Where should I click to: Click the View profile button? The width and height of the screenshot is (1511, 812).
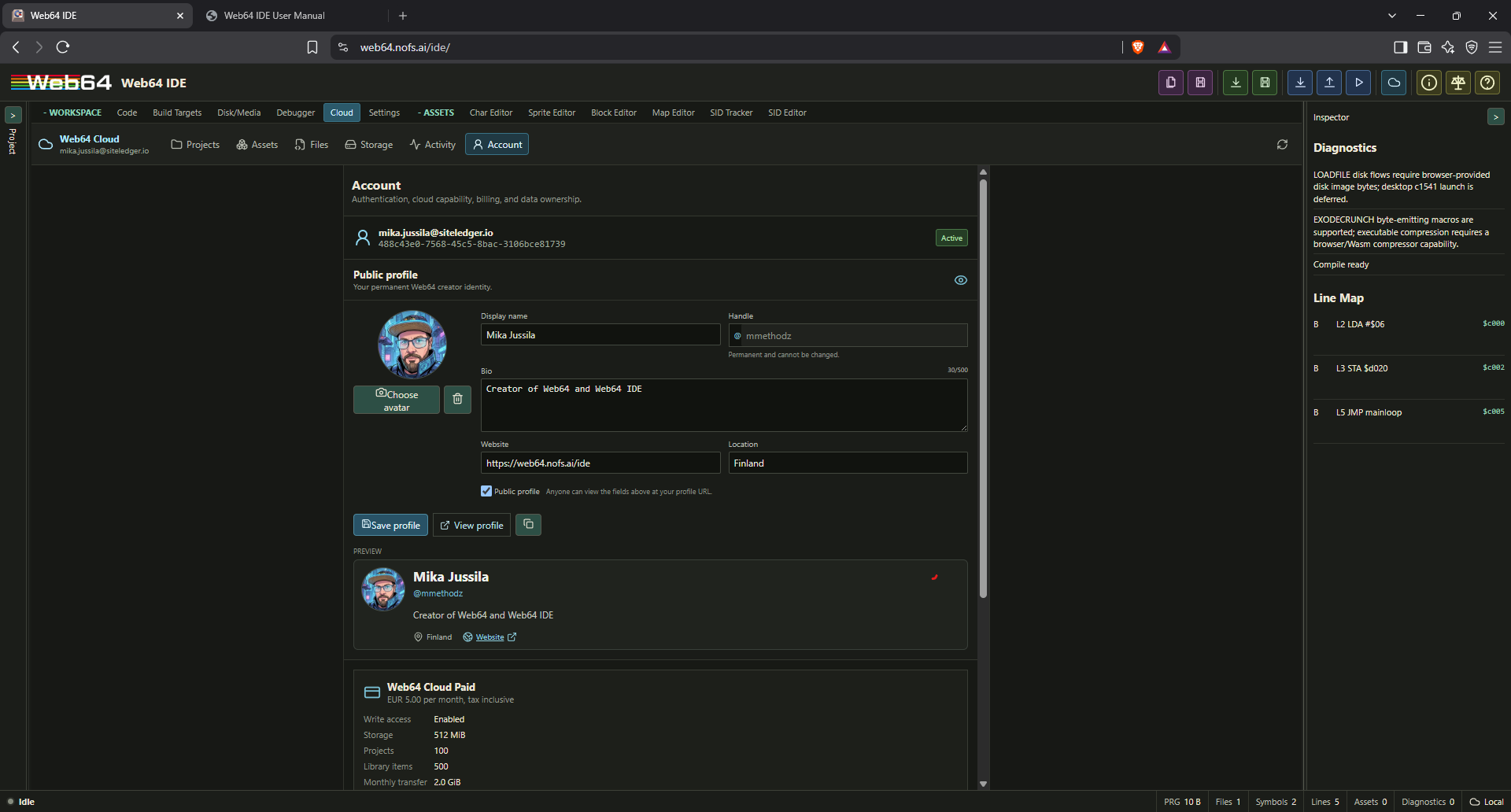click(471, 525)
